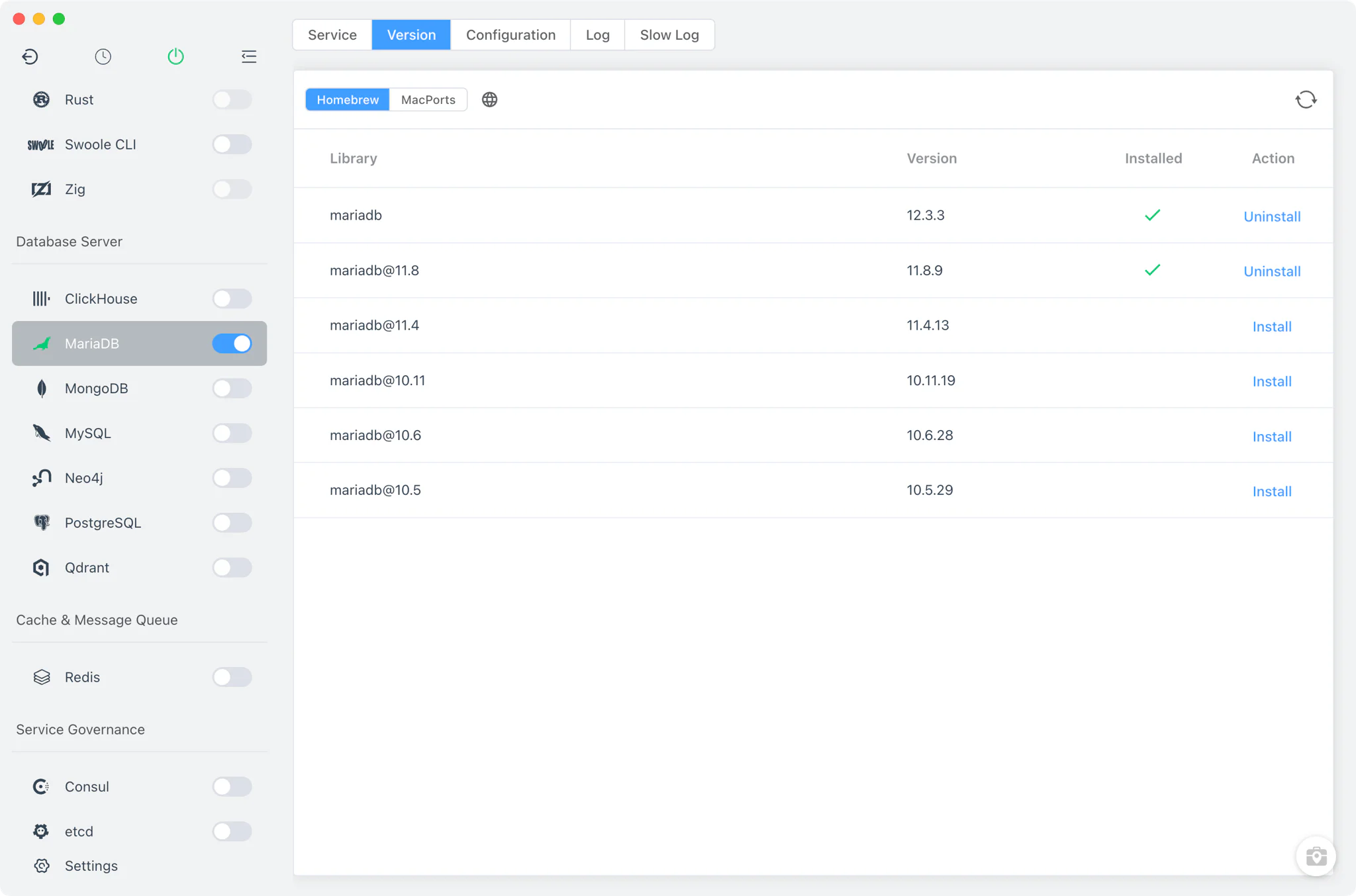Image resolution: width=1356 pixels, height=896 pixels.
Task: Toggle the Swoole CLI switch
Action: pos(232,144)
